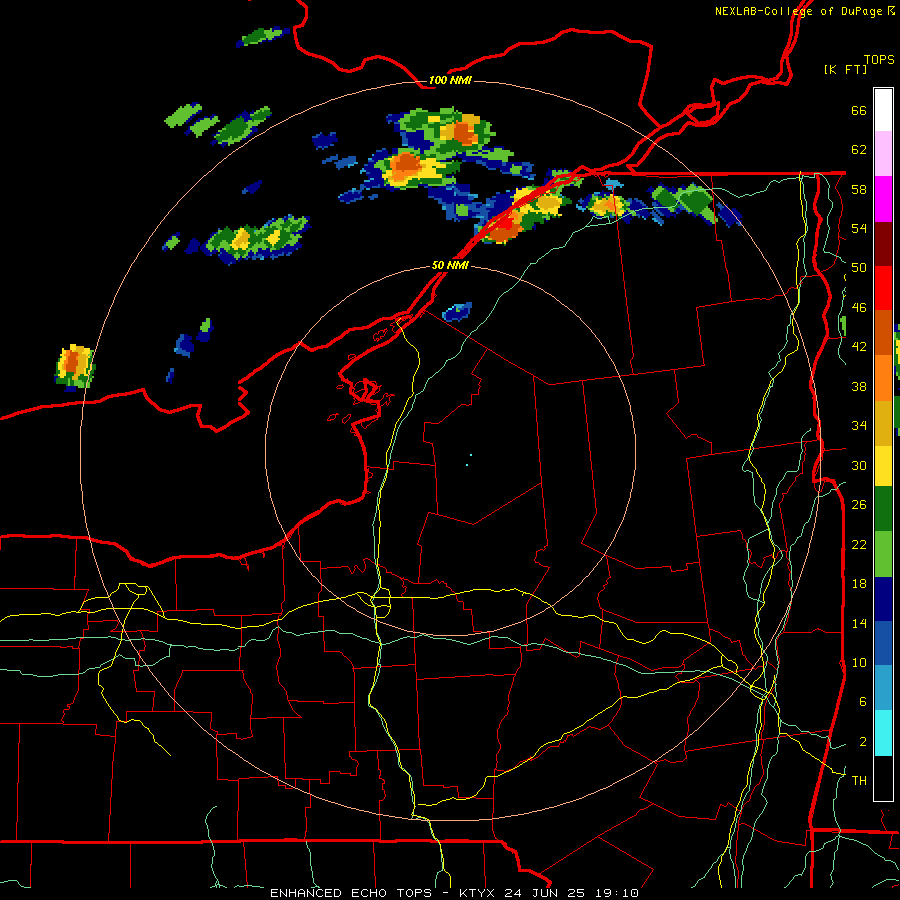Click the 38 value on the legend

[859, 386]
